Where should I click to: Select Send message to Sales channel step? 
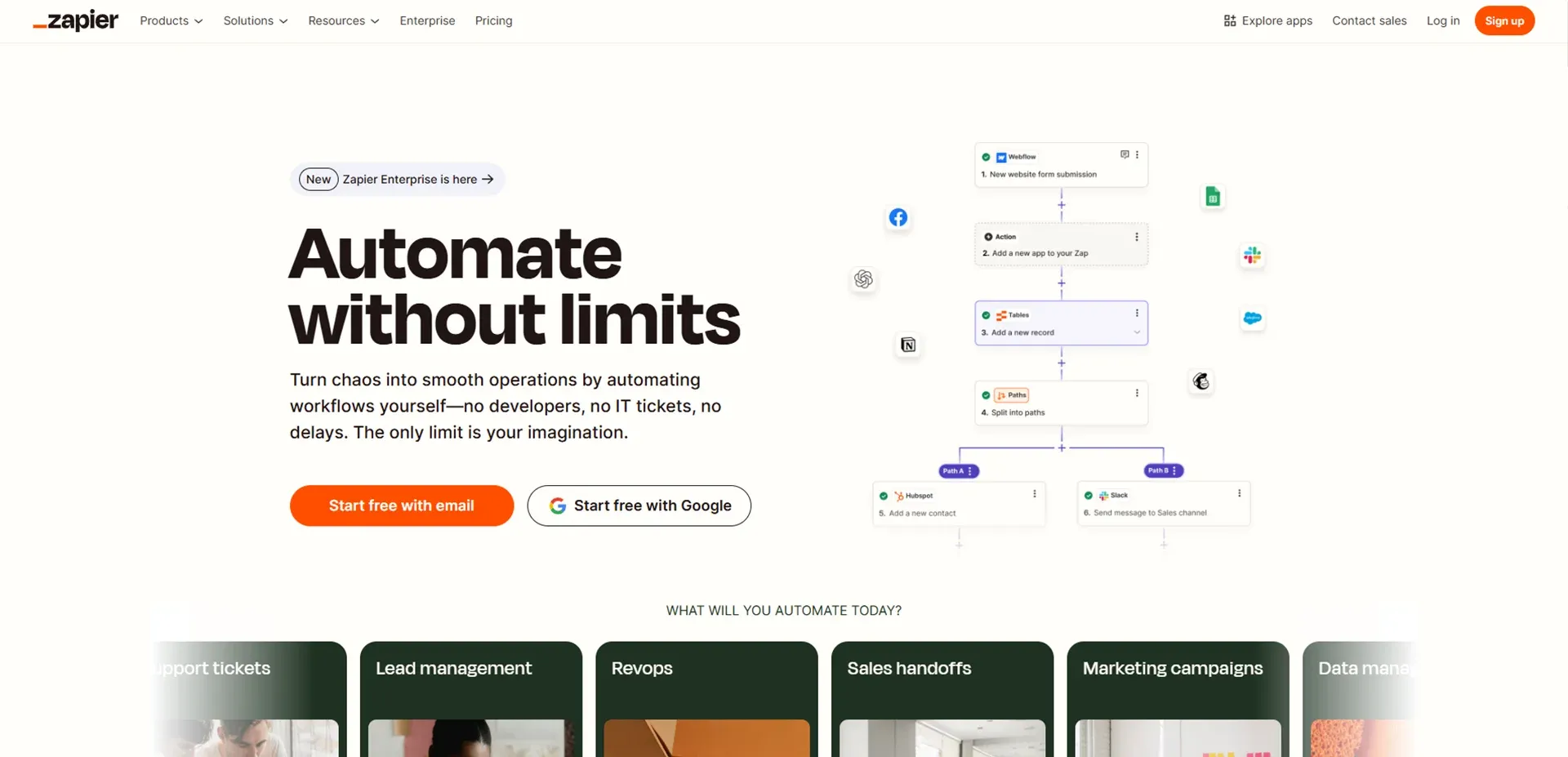pyautogui.click(x=1164, y=503)
